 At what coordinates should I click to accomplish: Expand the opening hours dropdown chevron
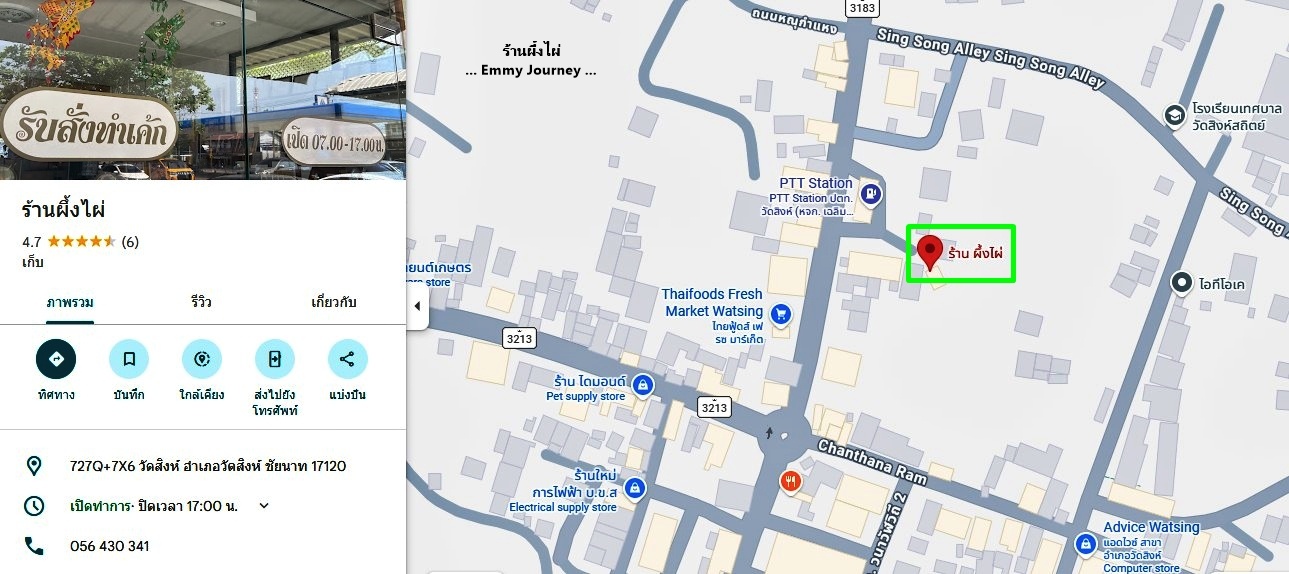point(264,505)
